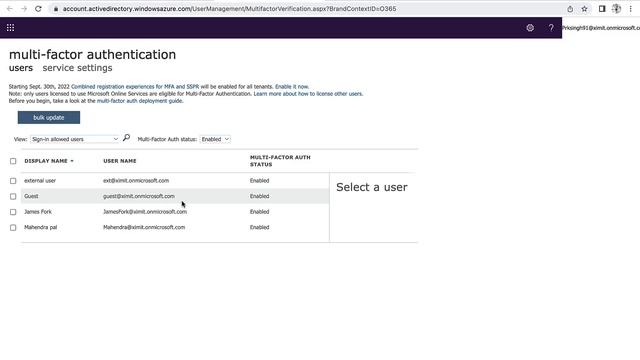640x360 pixels.
Task: Click the Enable it now link
Action: 292,87
